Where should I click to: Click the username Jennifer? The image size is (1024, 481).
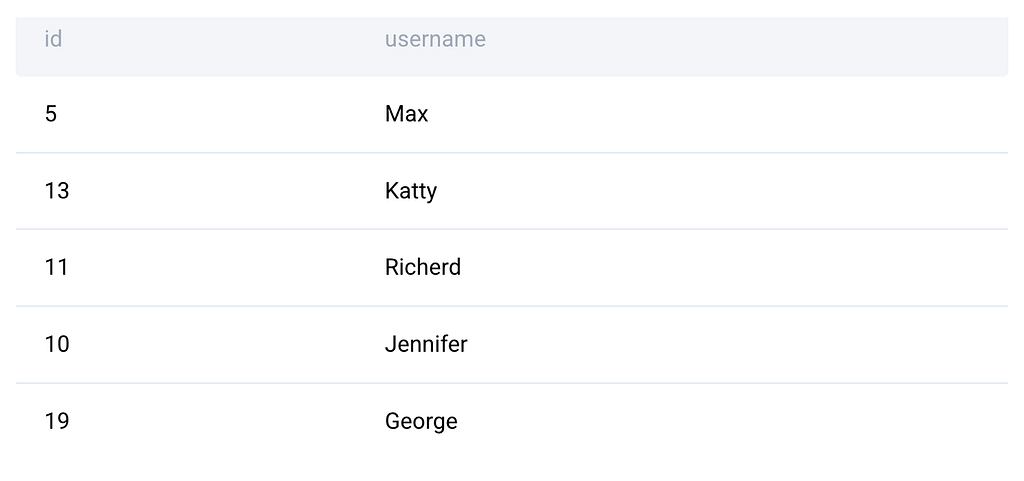click(x=426, y=344)
